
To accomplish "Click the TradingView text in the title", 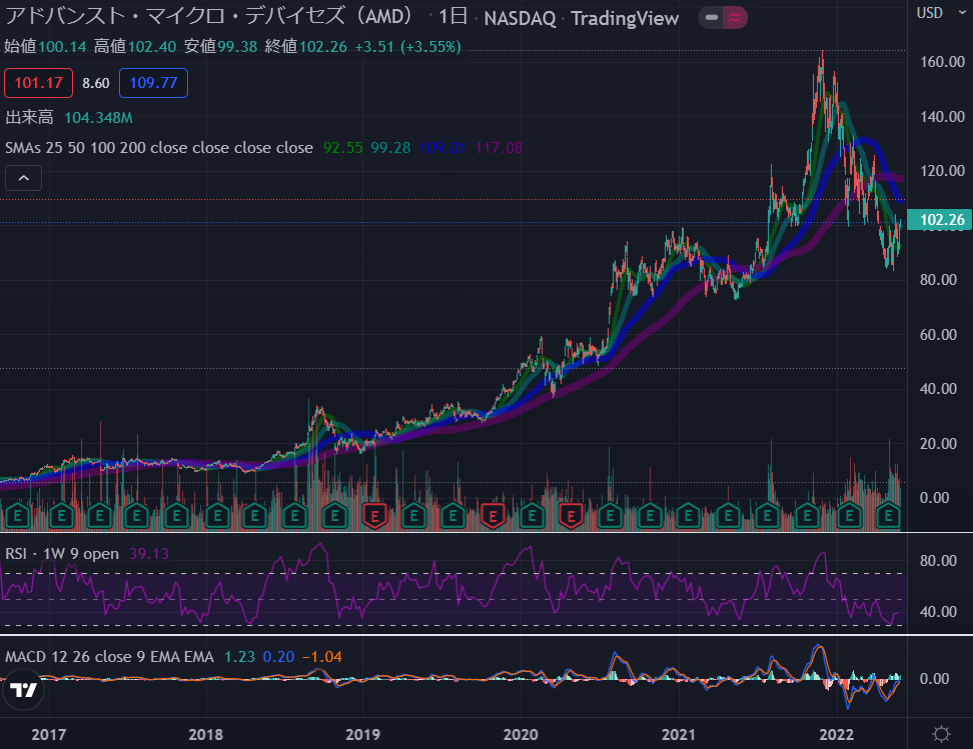I will 624,19.
